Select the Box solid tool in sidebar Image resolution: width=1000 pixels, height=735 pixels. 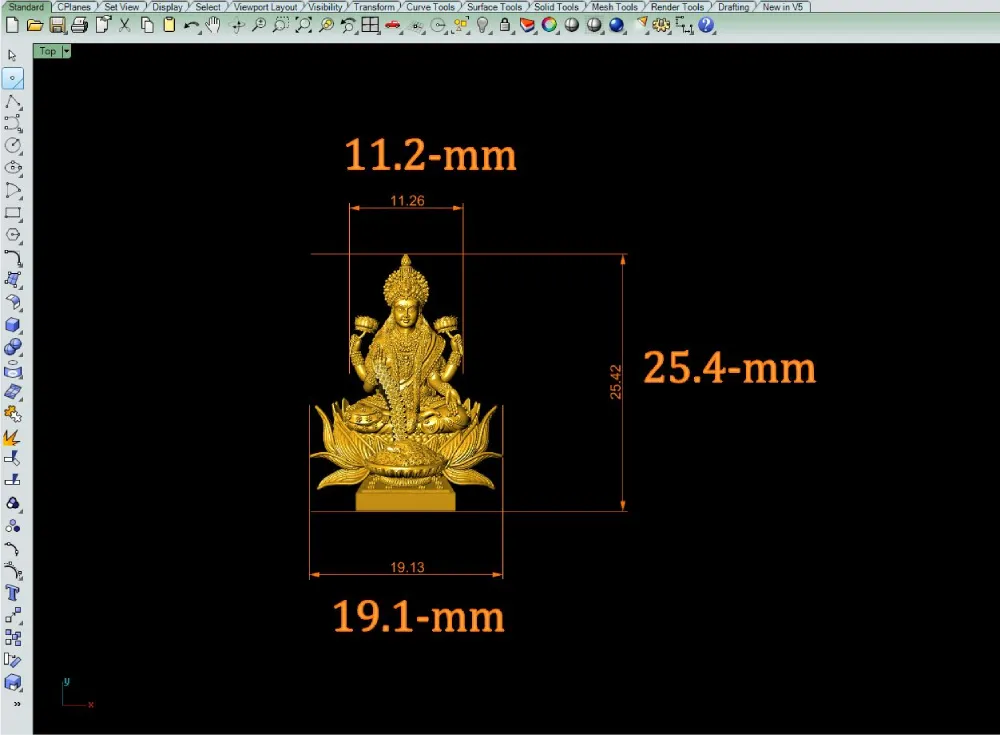pyautogui.click(x=13, y=325)
